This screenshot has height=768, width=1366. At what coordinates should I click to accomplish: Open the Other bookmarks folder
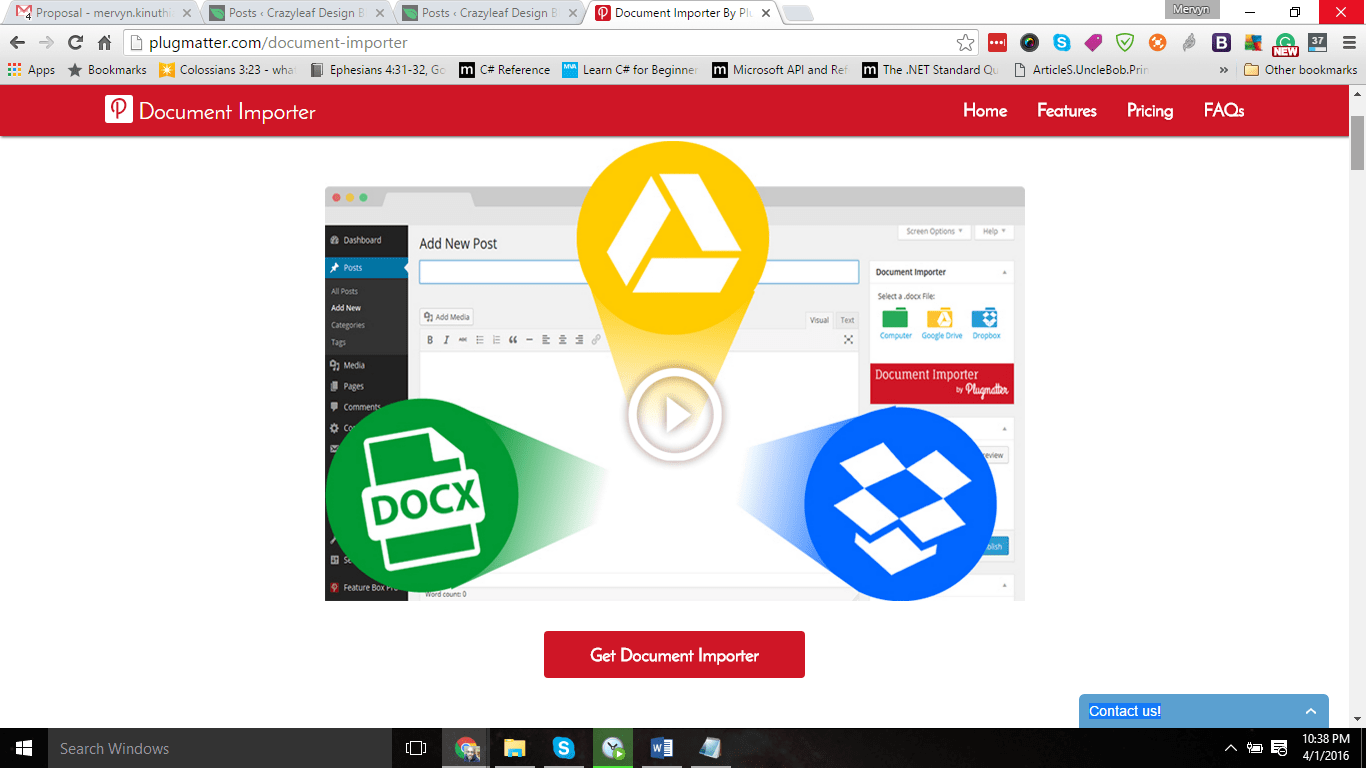pos(1300,70)
